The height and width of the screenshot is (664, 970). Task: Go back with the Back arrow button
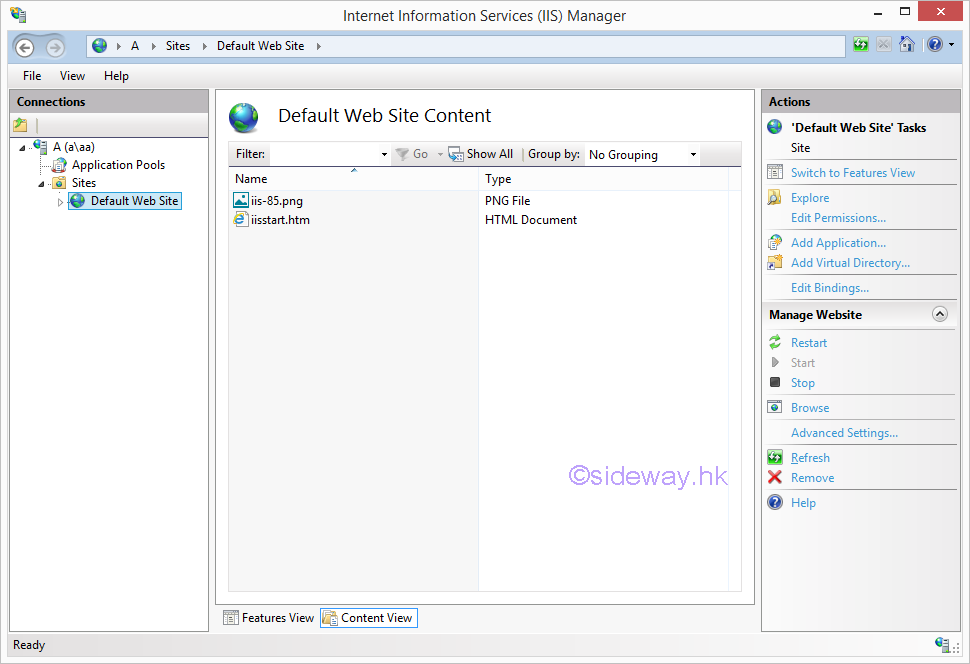(x=25, y=47)
